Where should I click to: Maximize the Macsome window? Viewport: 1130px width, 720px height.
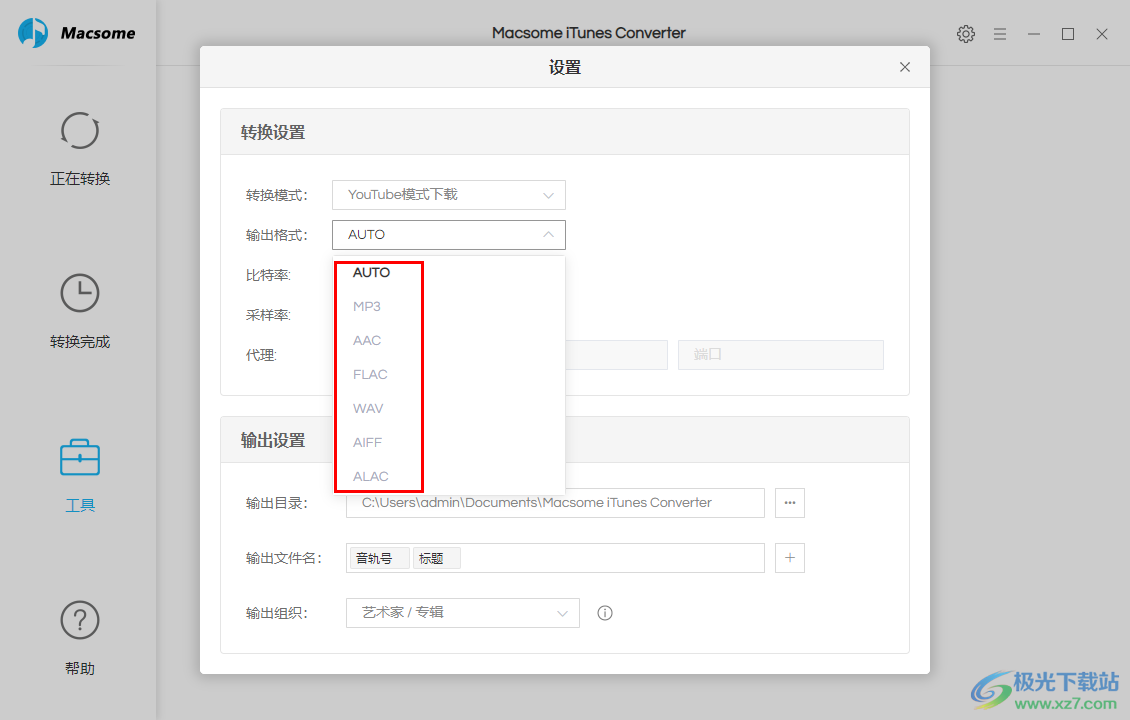[x=1068, y=34]
